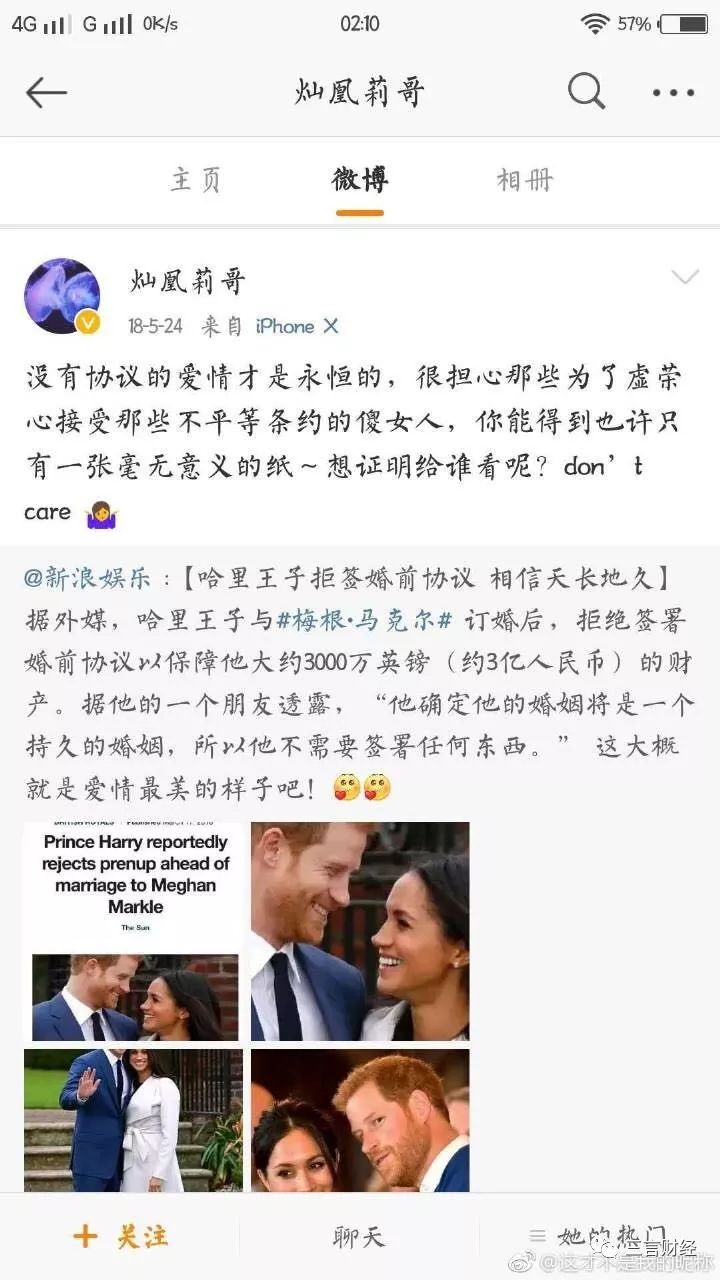This screenshot has width=720, height=1280.
Task: Open the waving couple photo thumbnail
Action: tap(133, 1120)
